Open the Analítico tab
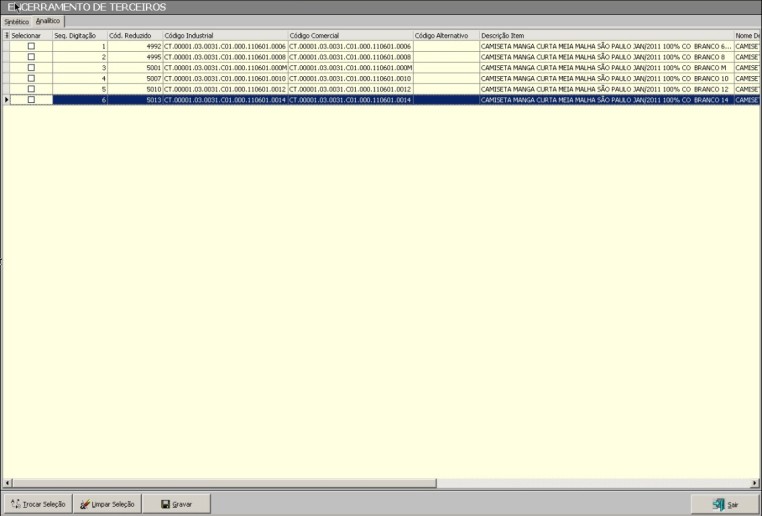Screen dimensions: 762x516 coord(48,21)
